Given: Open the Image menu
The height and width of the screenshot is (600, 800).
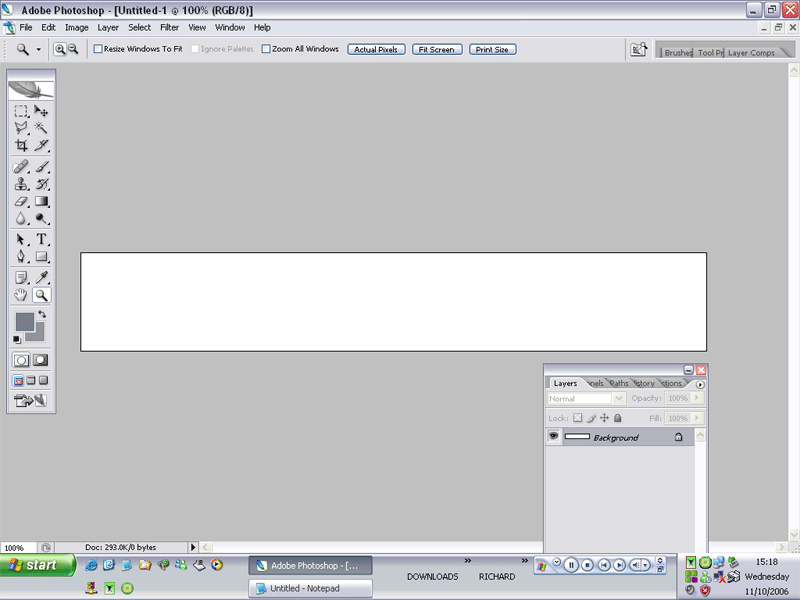Looking at the screenshot, I should coord(77,28).
